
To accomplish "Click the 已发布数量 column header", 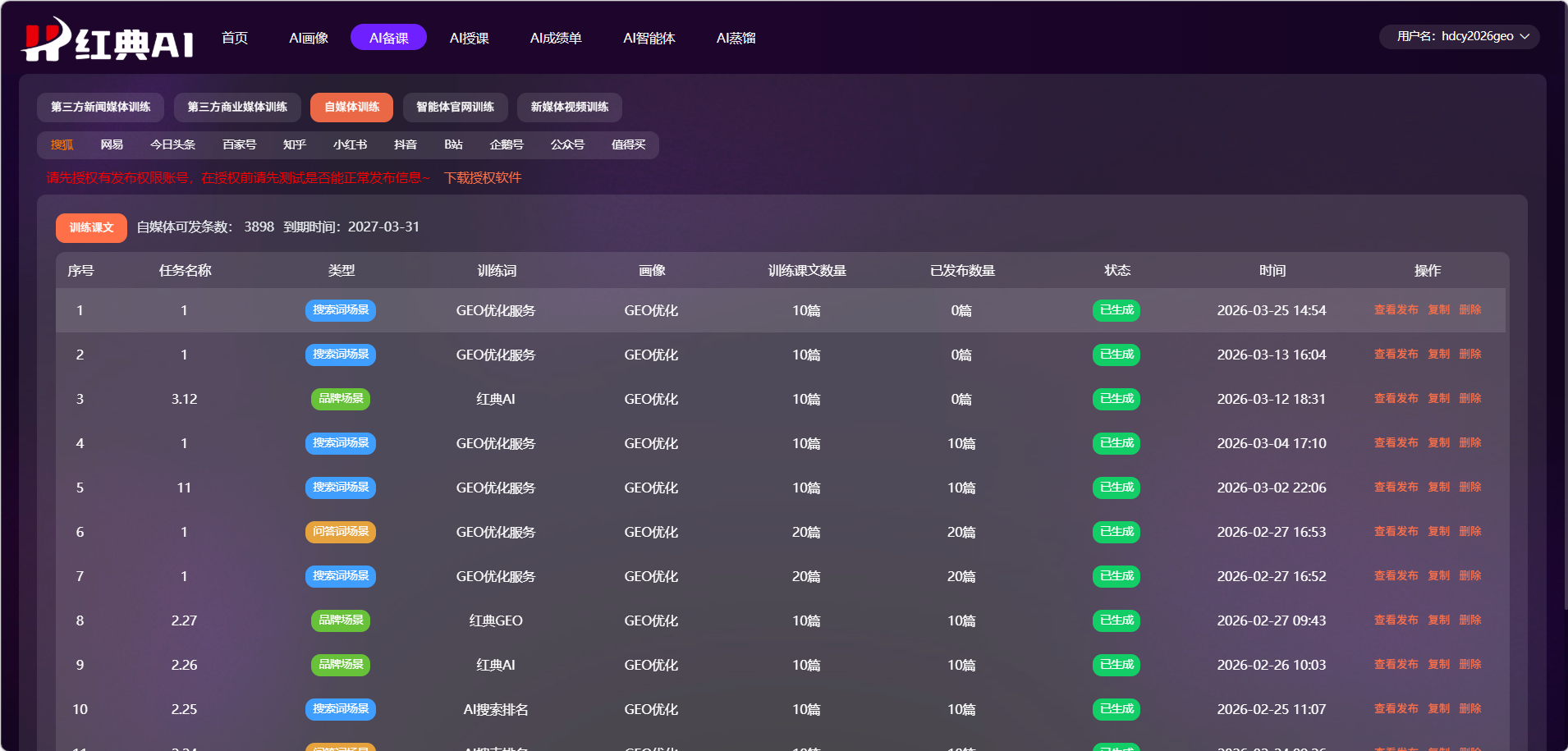I will click(962, 271).
